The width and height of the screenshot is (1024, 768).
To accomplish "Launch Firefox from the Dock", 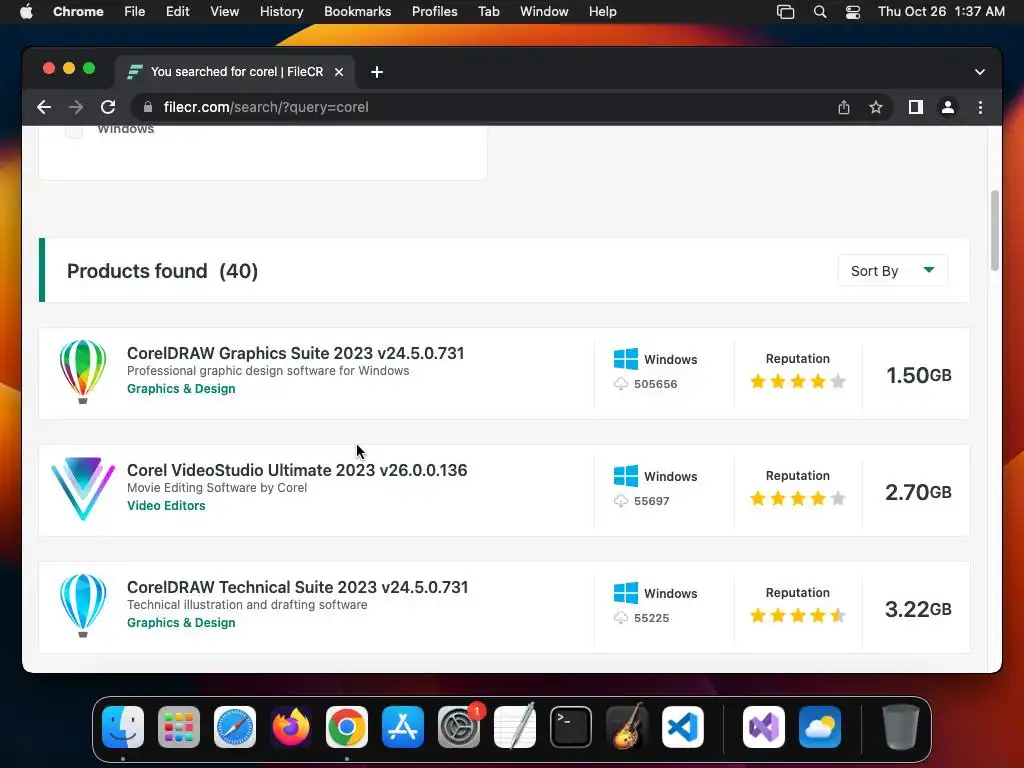I will click(x=291, y=727).
